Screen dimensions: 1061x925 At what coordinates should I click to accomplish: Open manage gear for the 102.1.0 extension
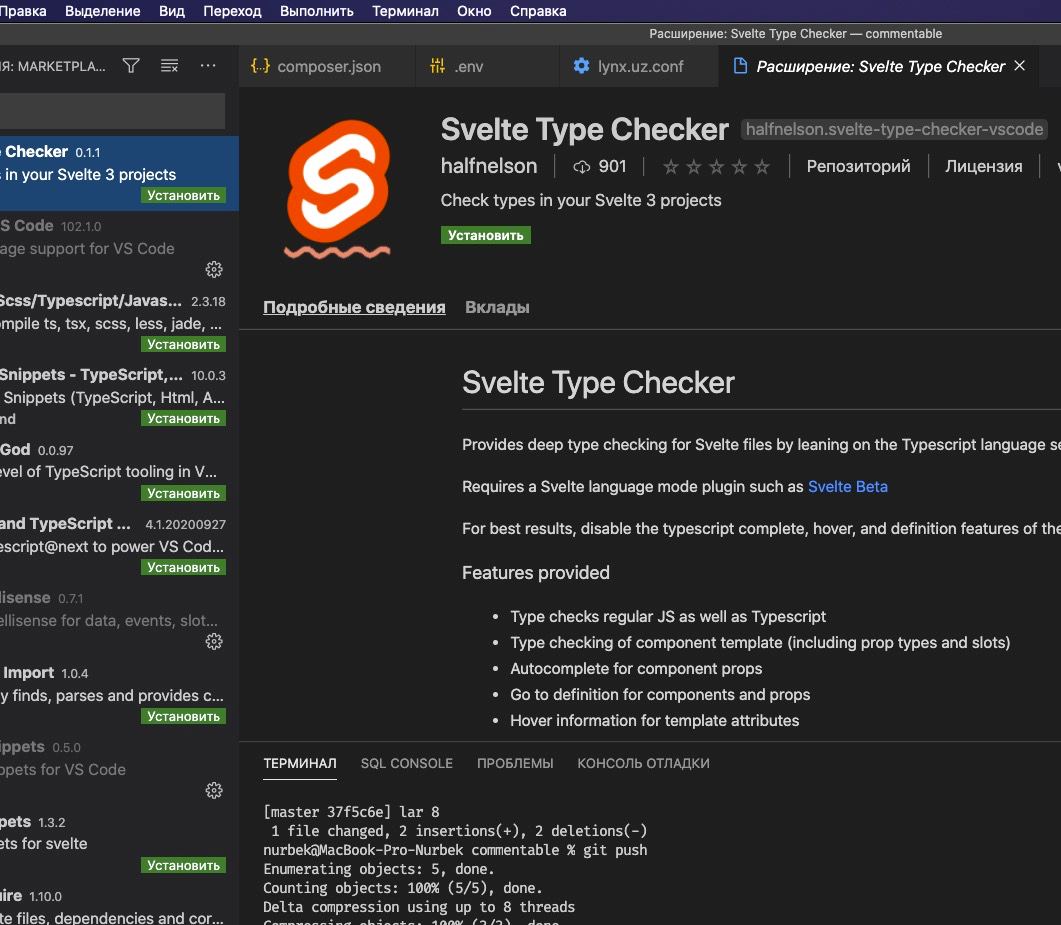214,269
